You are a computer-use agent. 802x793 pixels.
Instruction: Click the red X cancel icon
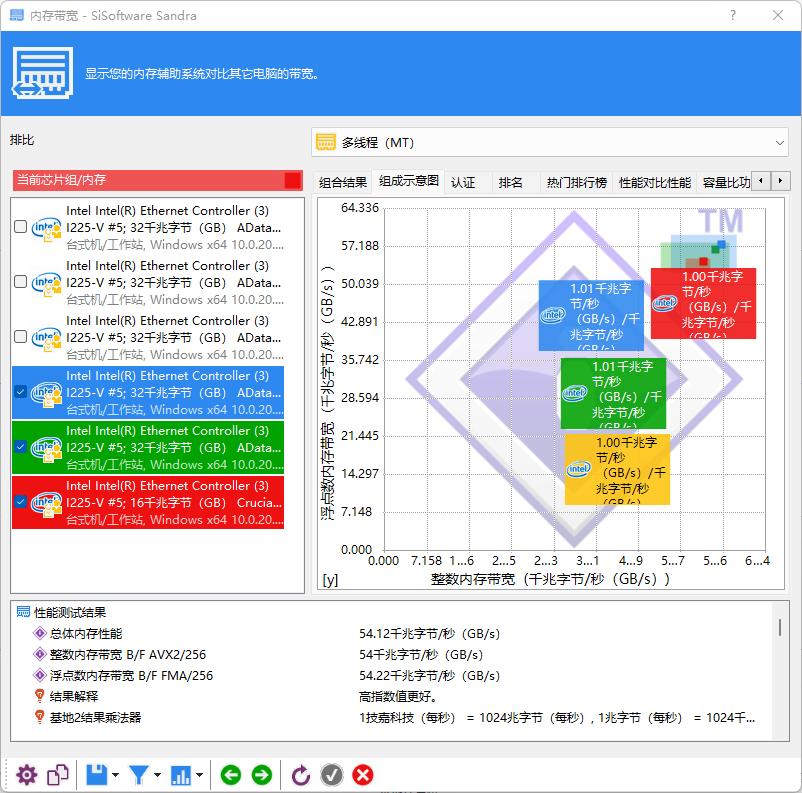[x=363, y=775]
